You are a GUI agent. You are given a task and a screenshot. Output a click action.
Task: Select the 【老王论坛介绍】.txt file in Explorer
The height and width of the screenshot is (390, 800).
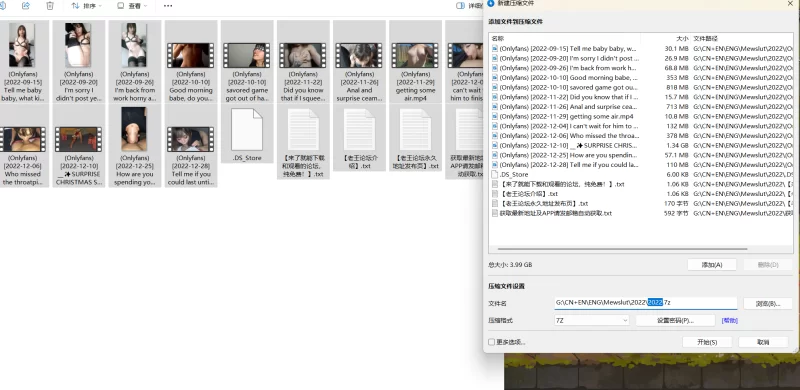tap(359, 138)
